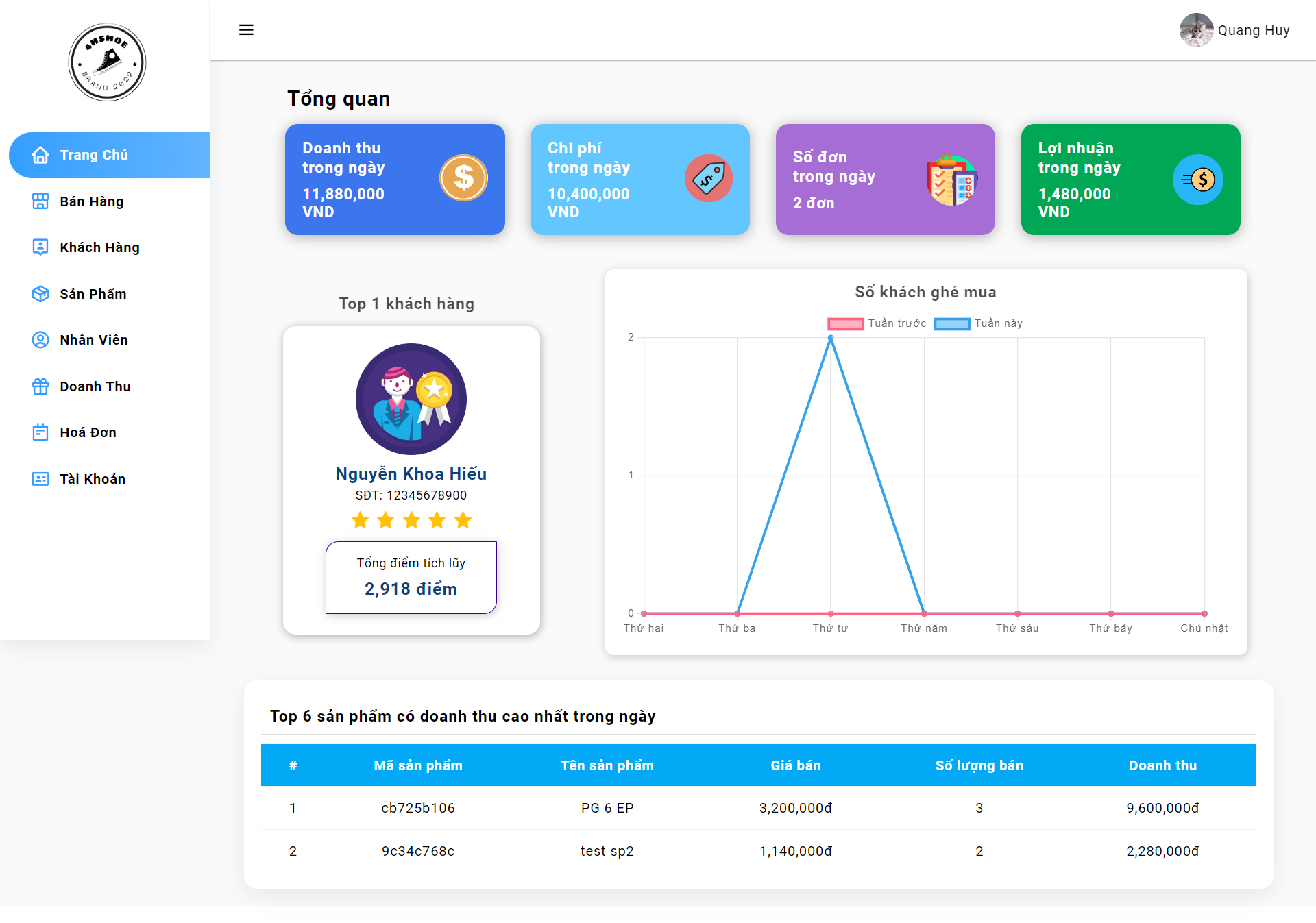Open the Sản Phẩm package icon
This screenshot has height=923, width=1316.
coord(40,293)
